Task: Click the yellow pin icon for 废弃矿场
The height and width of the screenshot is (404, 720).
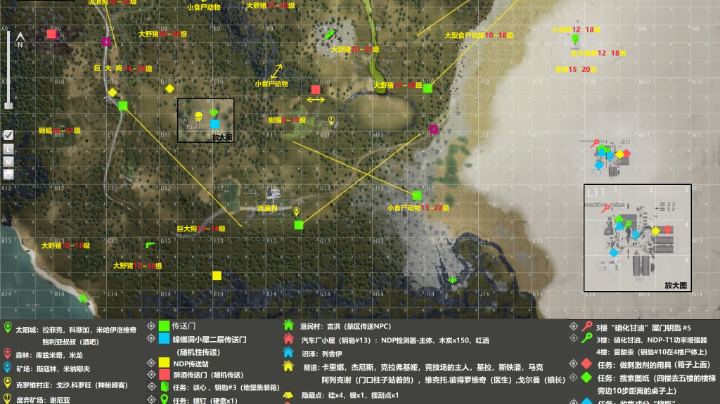Action: click(7, 398)
